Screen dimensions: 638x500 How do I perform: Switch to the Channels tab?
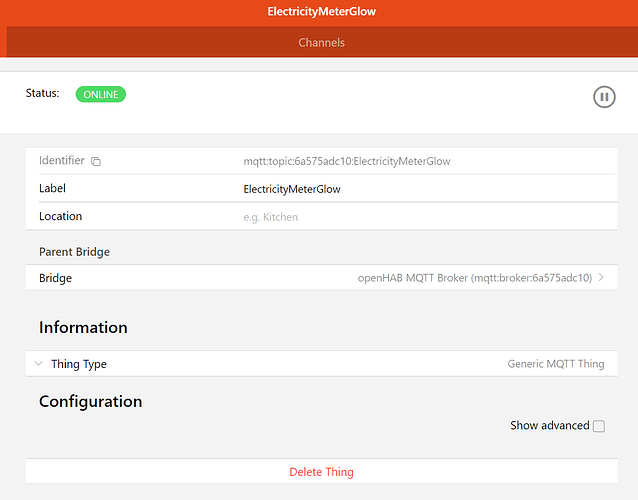click(x=321, y=43)
